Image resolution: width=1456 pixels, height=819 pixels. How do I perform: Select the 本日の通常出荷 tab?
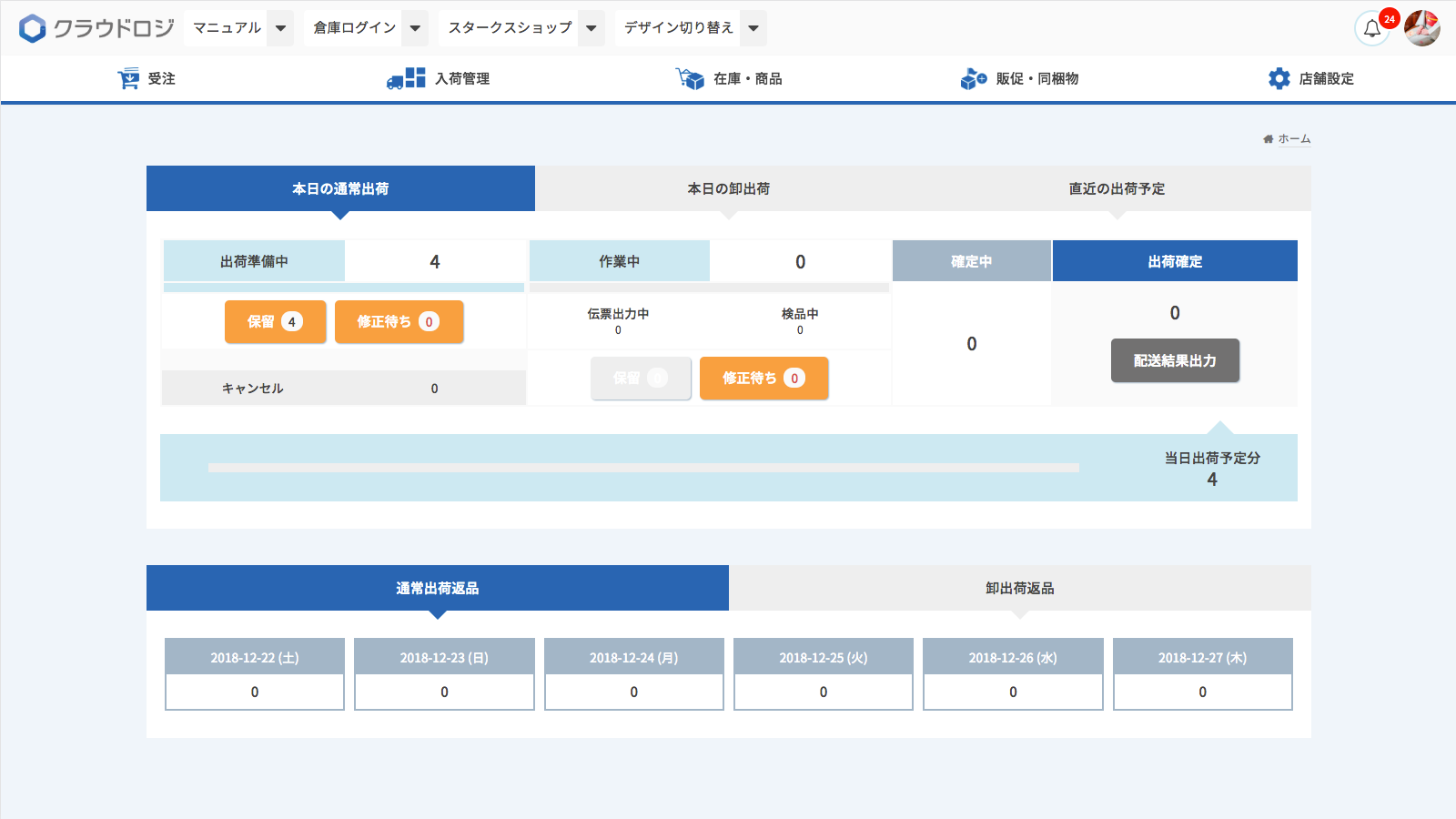[340, 188]
